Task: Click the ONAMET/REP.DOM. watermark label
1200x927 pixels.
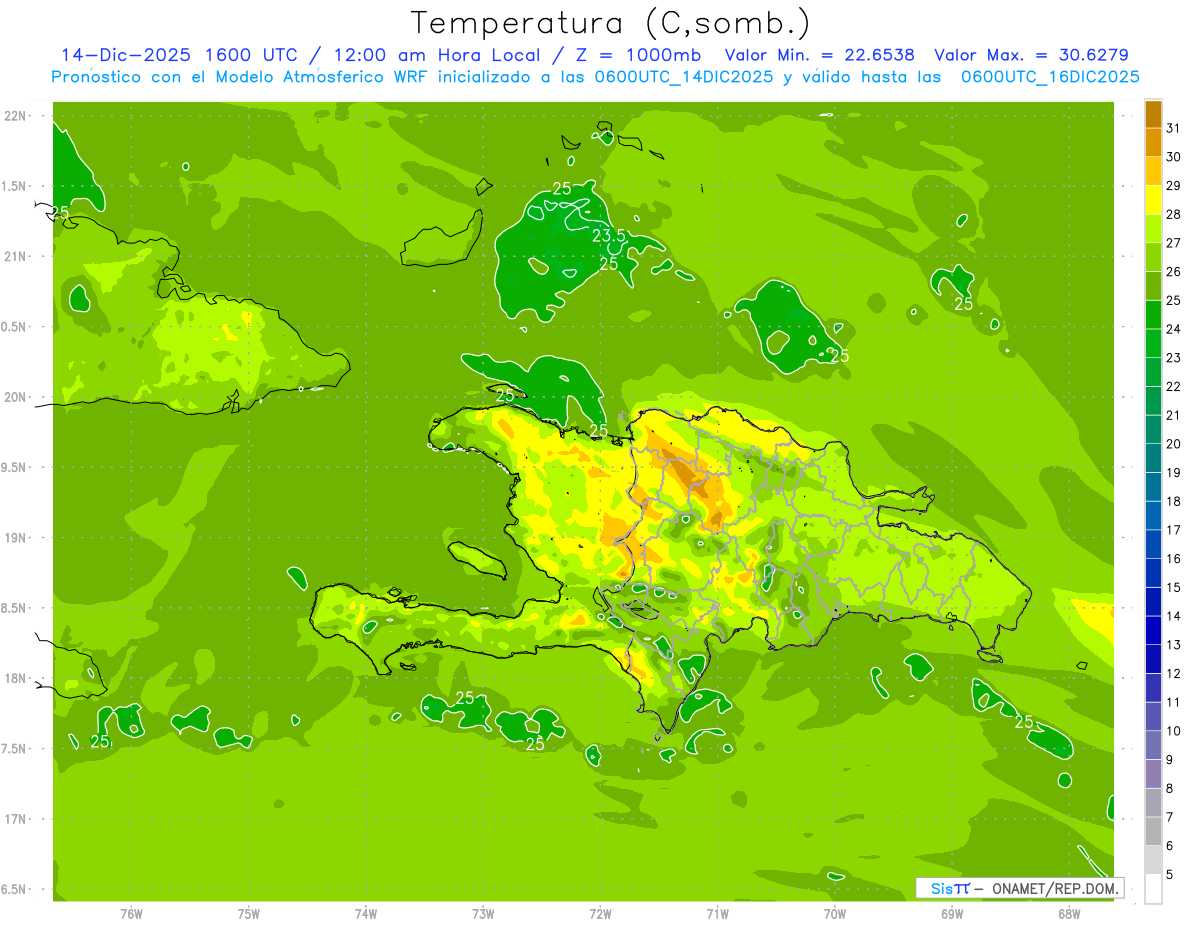Action: [x=1054, y=888]
